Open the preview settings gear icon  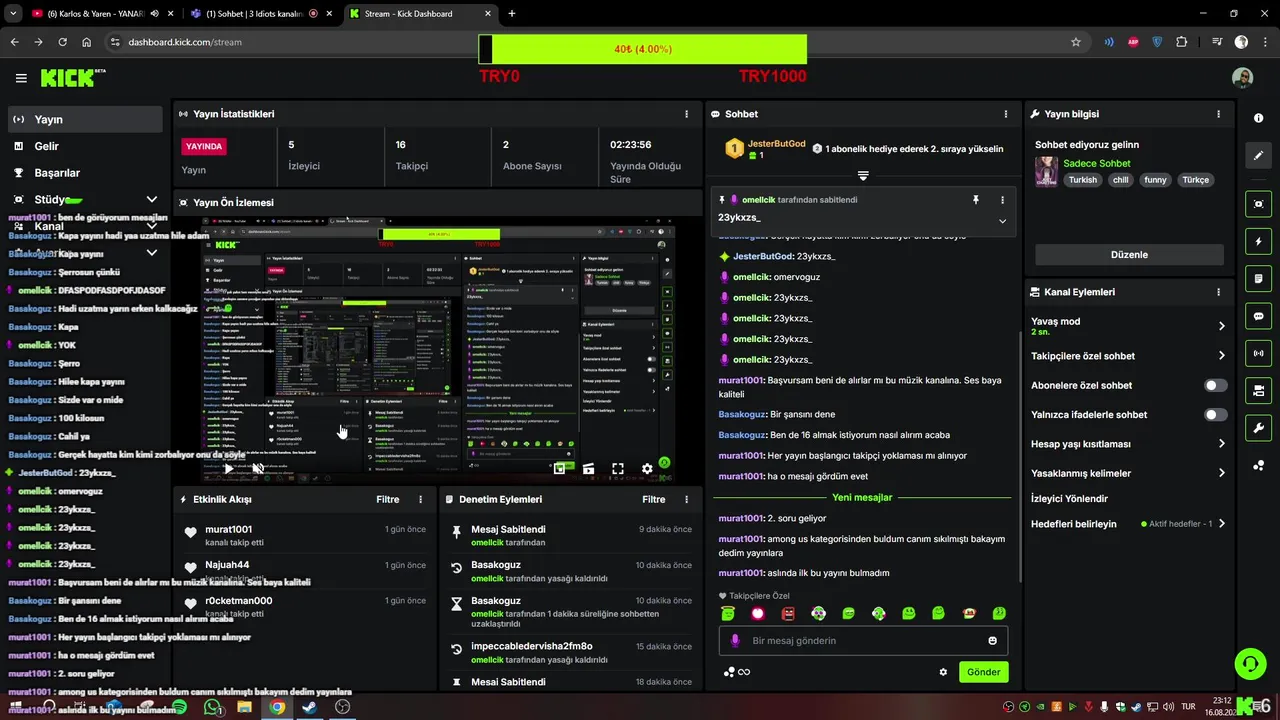[647, 468]
